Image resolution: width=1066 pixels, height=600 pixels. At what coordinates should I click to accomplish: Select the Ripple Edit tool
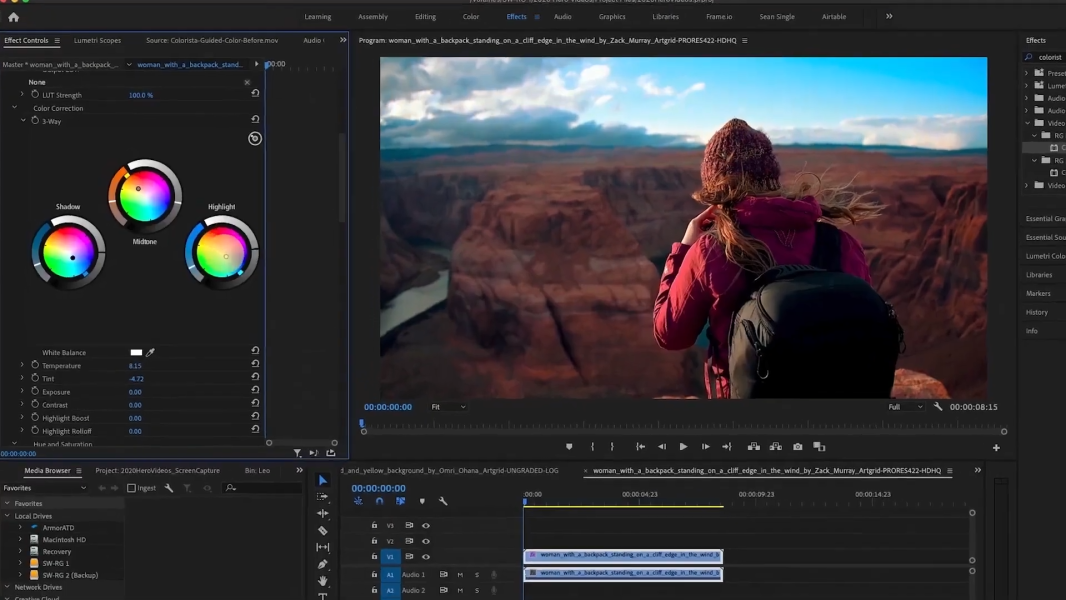[x=323, y=514]
